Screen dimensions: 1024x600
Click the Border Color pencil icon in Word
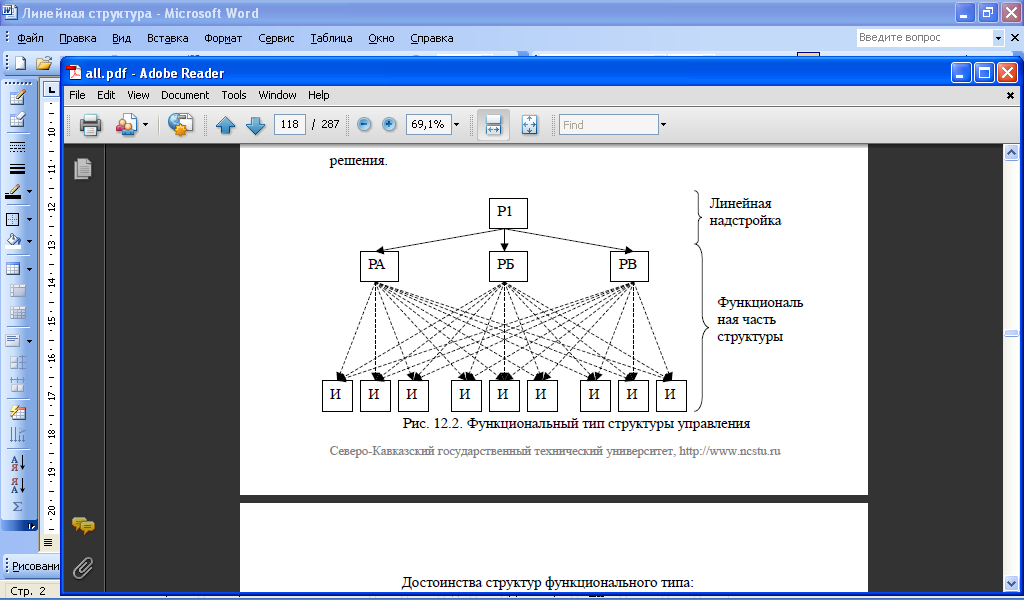coord(14,192)
